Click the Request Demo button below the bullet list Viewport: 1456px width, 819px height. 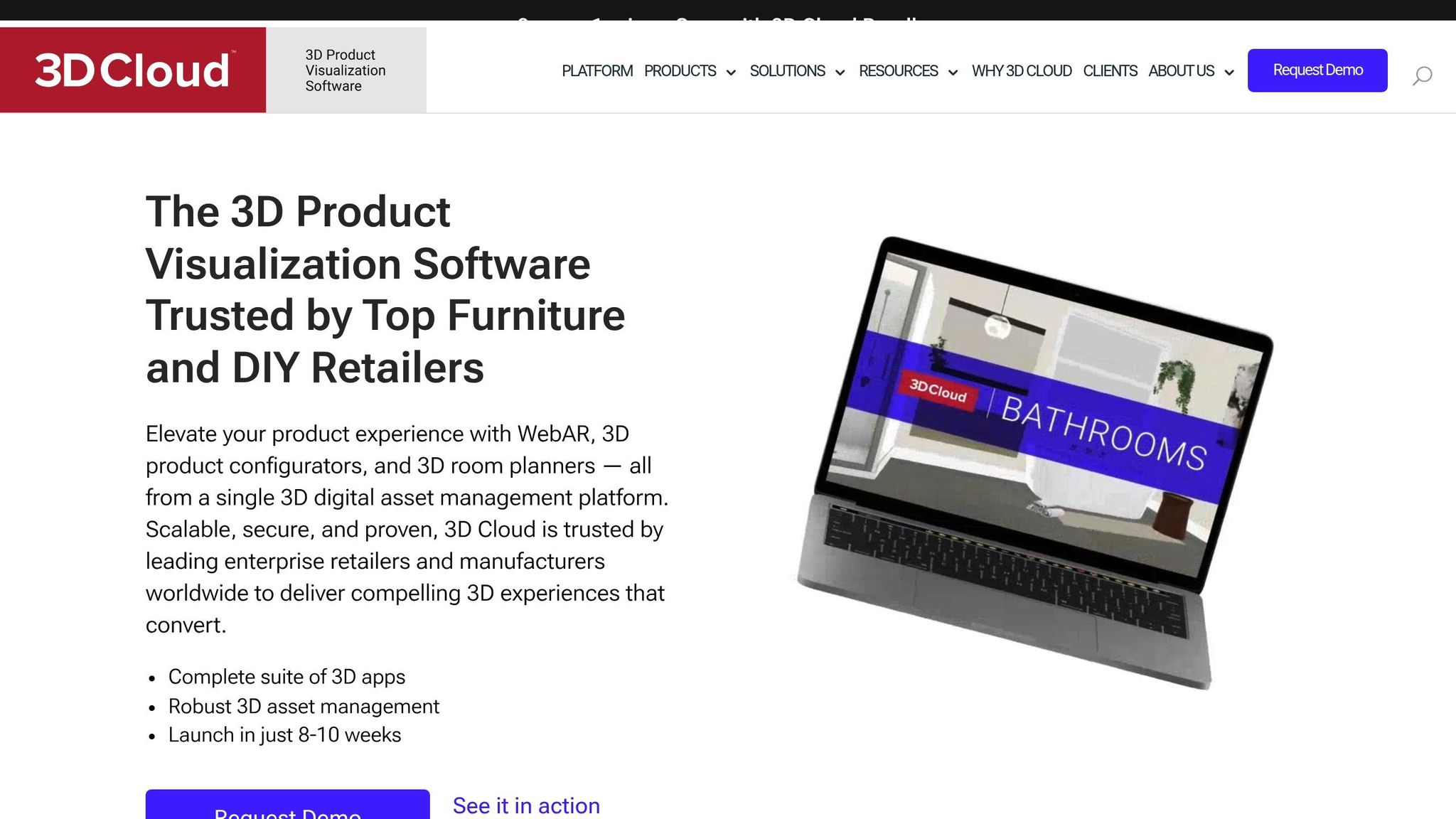(x=287, y=804)
